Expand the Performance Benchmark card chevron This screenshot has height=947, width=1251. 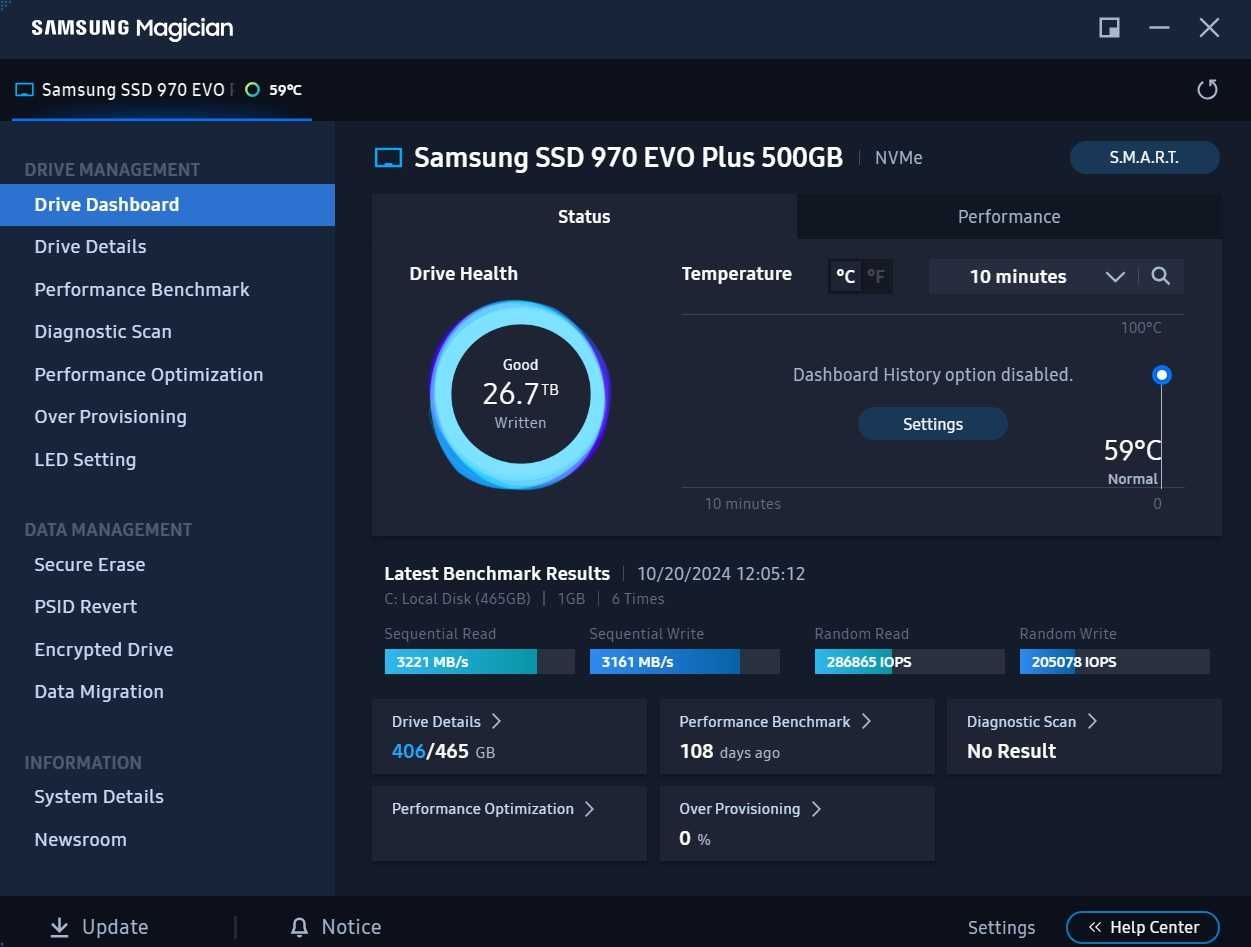(x=866, y=721)
